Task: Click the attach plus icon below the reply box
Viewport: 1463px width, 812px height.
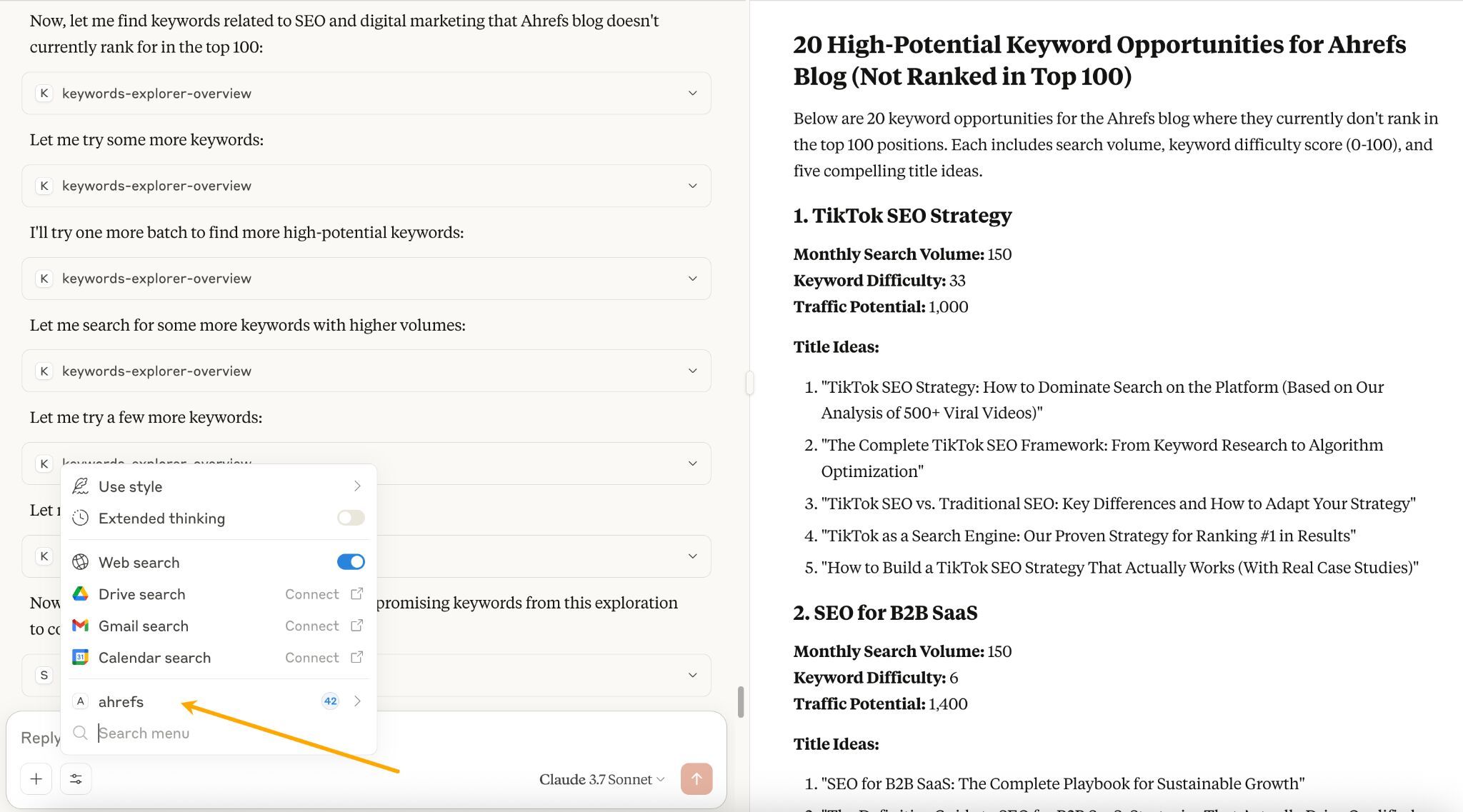Action: (x=36, y=779)
